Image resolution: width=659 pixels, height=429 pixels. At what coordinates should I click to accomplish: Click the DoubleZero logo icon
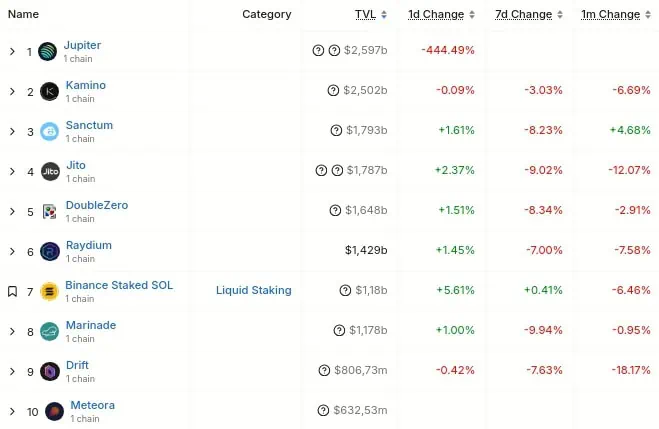[50, 212]
